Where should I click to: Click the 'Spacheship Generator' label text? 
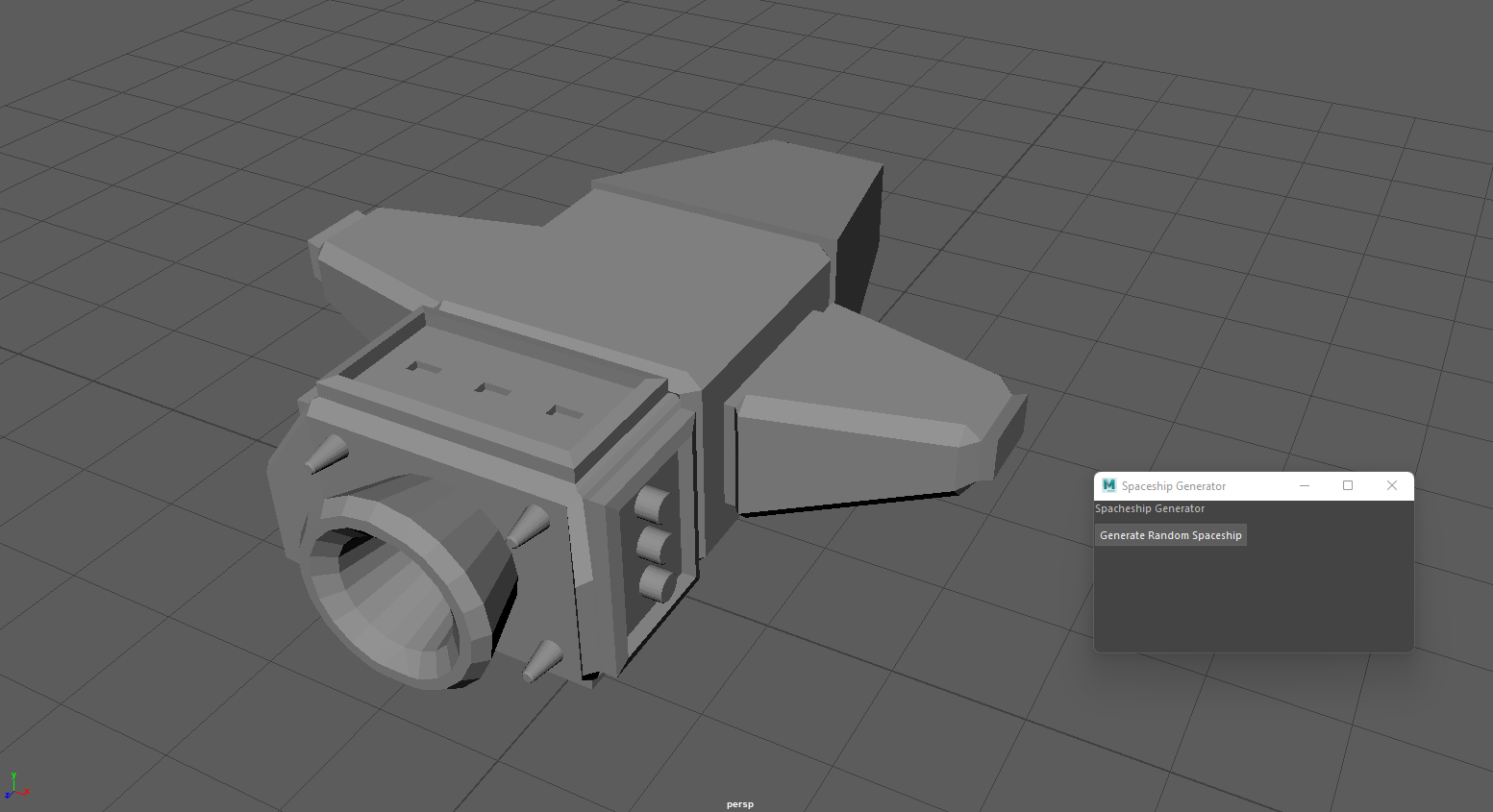click(1150, 508)
